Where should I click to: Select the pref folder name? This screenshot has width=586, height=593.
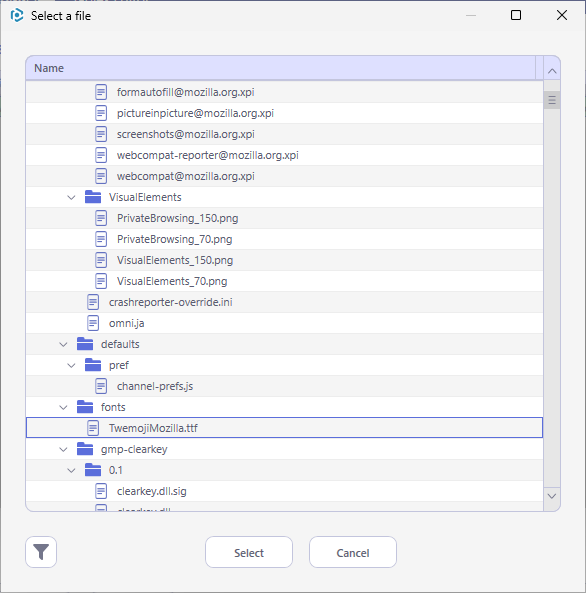coord(119,365)
